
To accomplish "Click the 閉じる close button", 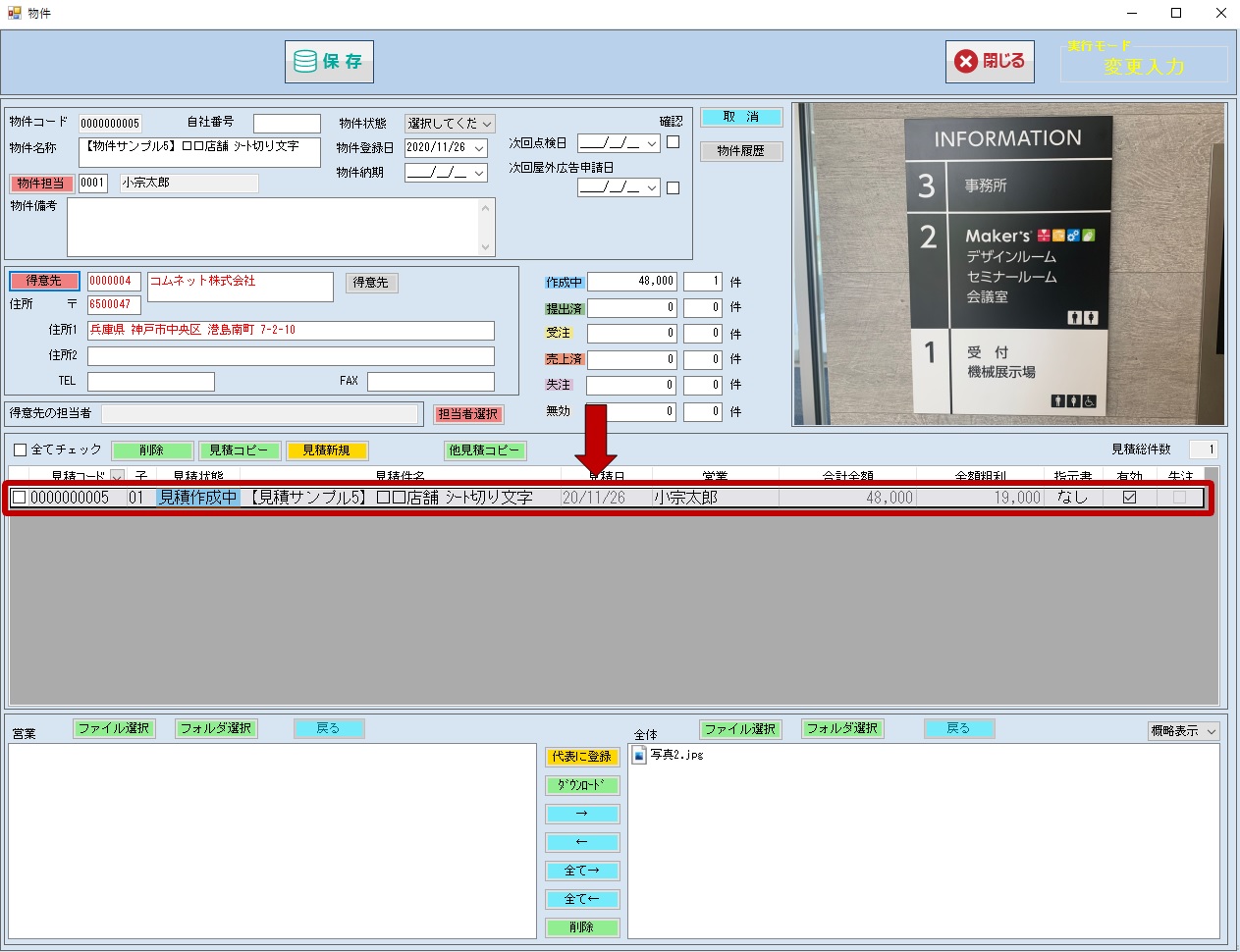I will point(990,62).
